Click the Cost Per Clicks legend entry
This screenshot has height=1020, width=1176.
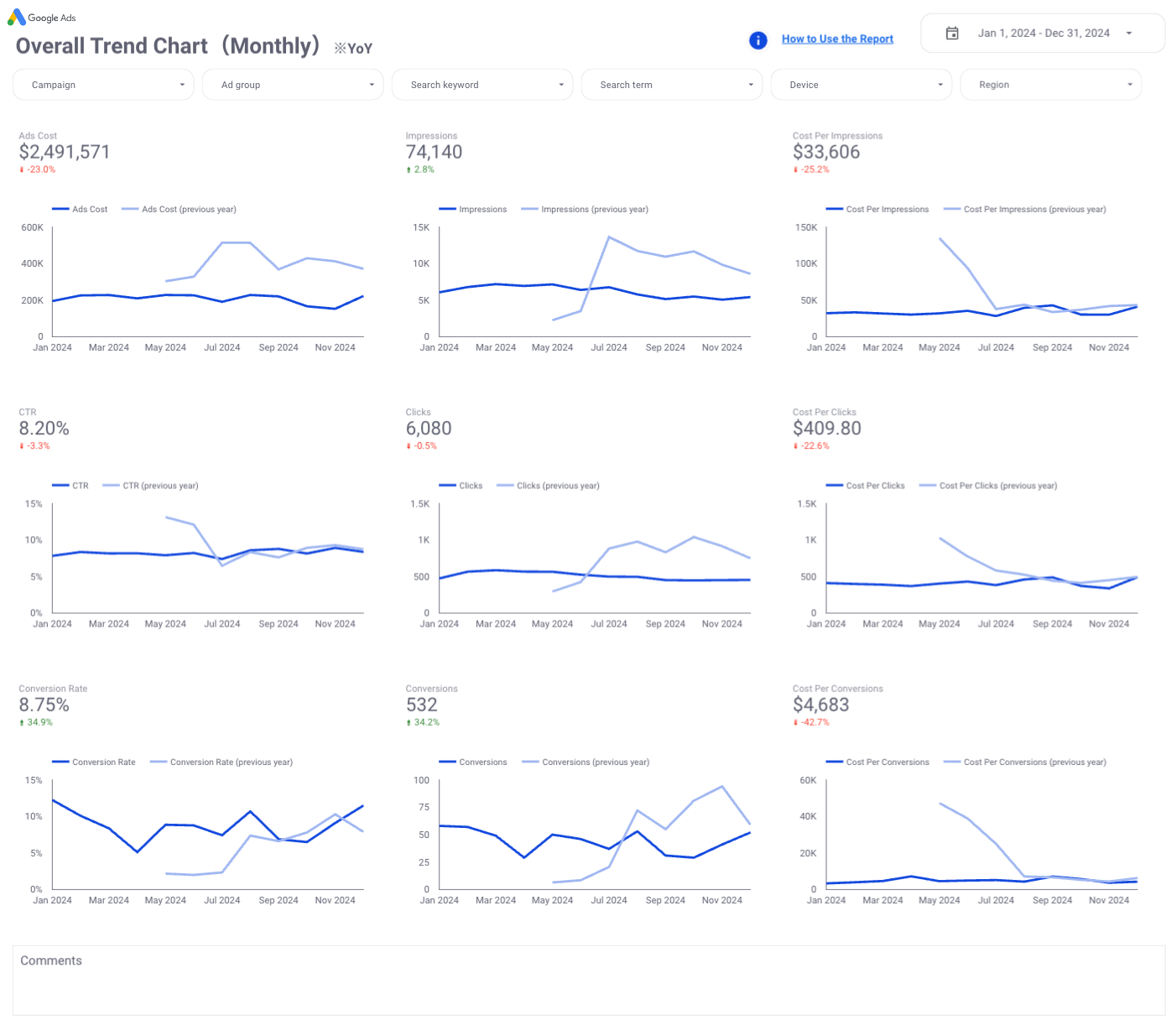[x=875, y=486]
